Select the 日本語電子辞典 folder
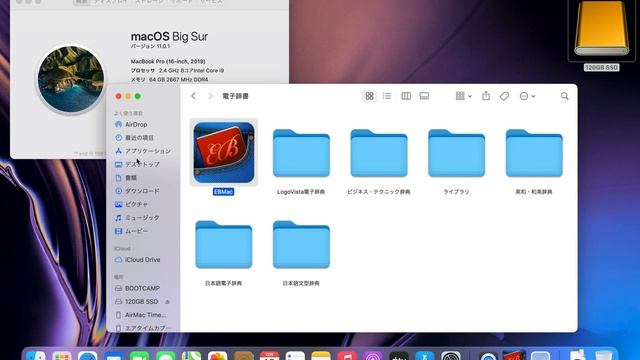This screenshot has width=640, height=360. [224, 244]
